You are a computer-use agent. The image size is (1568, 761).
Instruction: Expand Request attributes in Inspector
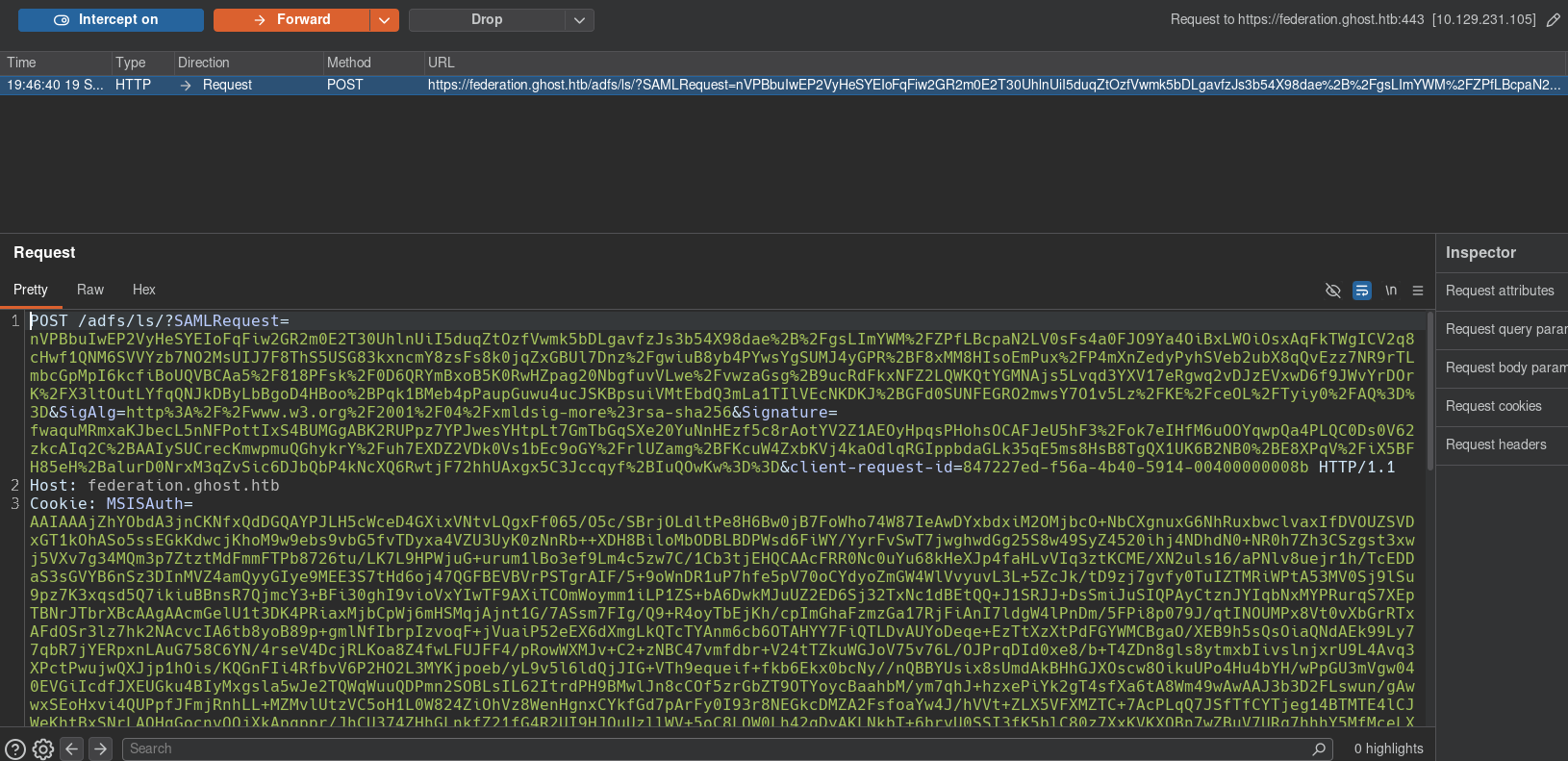[1502, 291]
